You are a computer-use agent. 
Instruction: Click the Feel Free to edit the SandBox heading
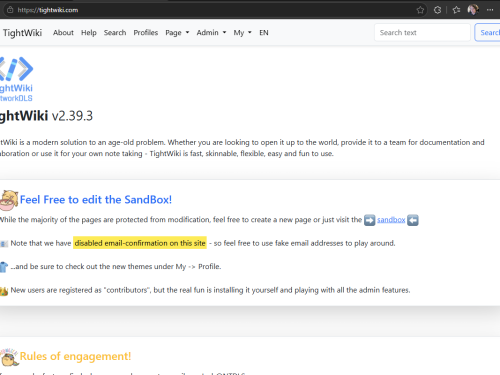click(96, 199)
